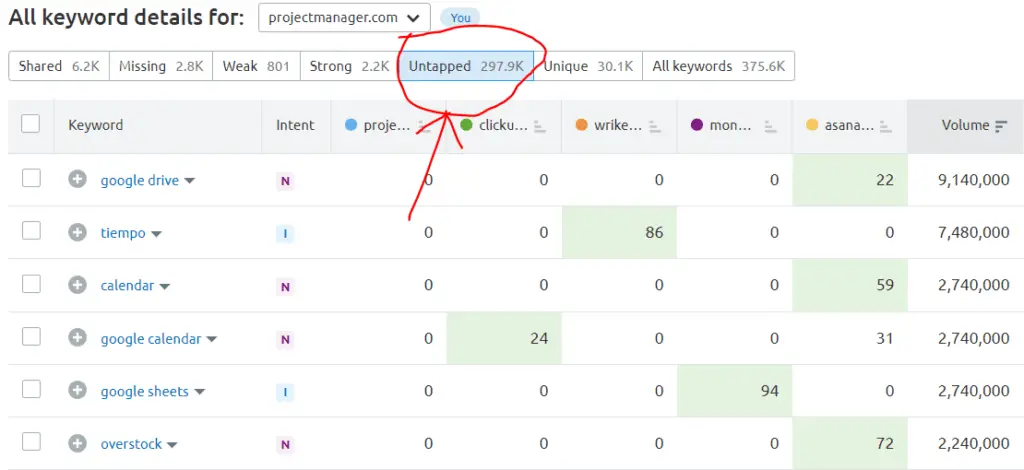Add google calendar keyword via plus icon
Image resolution: width=1024 pixels, height=470 pixels.
click(78, 338)
